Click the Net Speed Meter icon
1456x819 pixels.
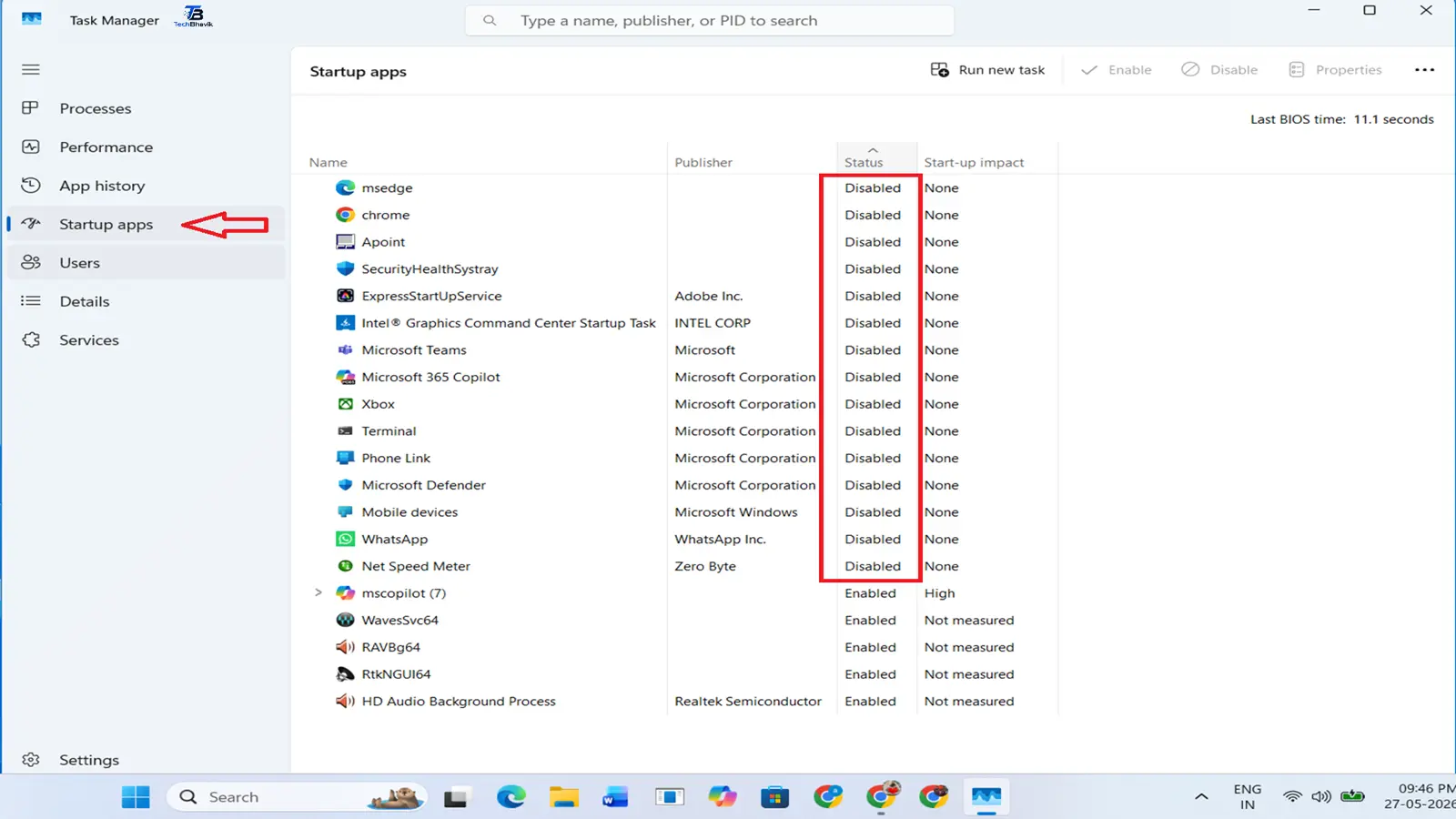point(345,566)
